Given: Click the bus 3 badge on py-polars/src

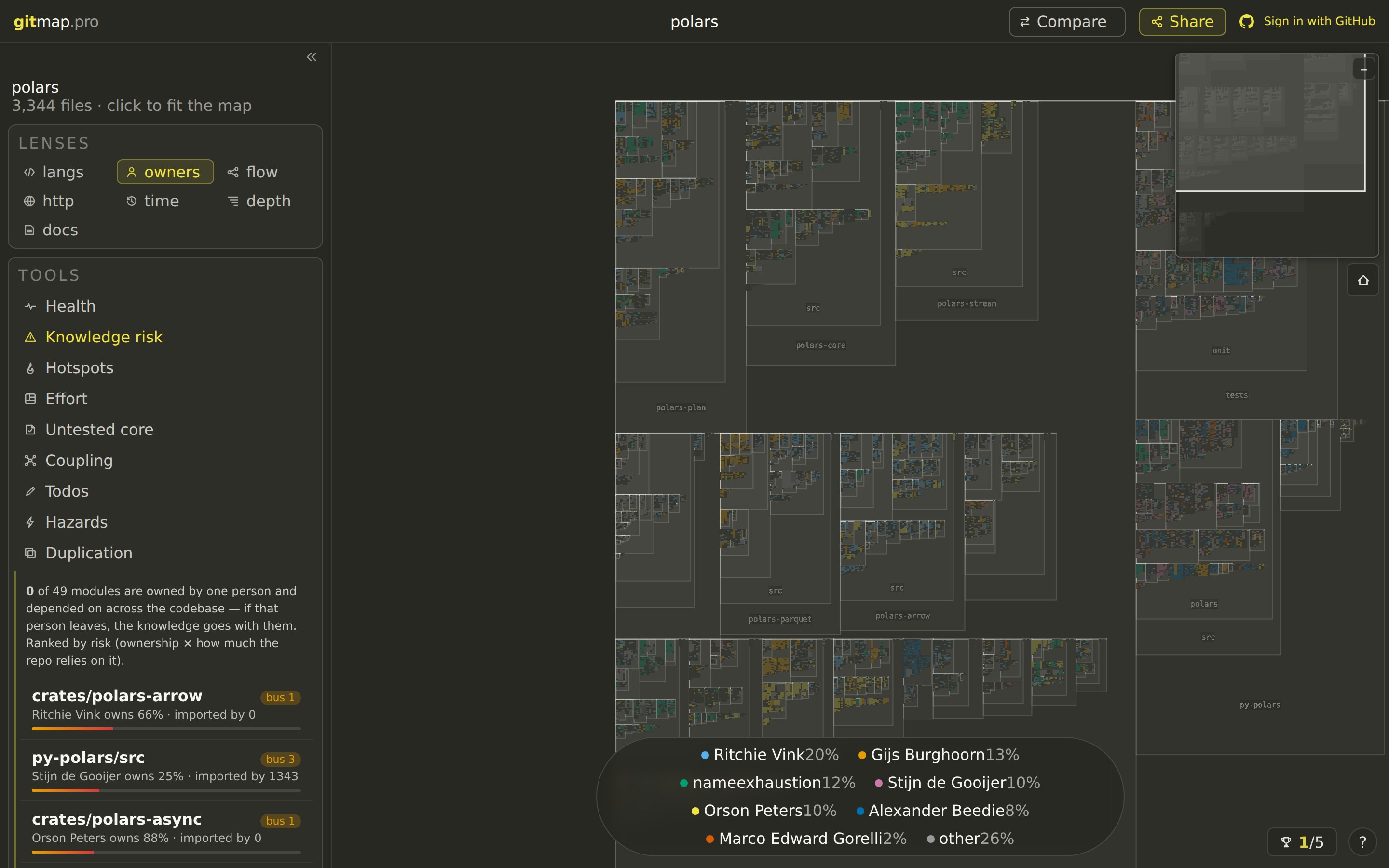Looking at the screenshot, I should pos(281,759).
